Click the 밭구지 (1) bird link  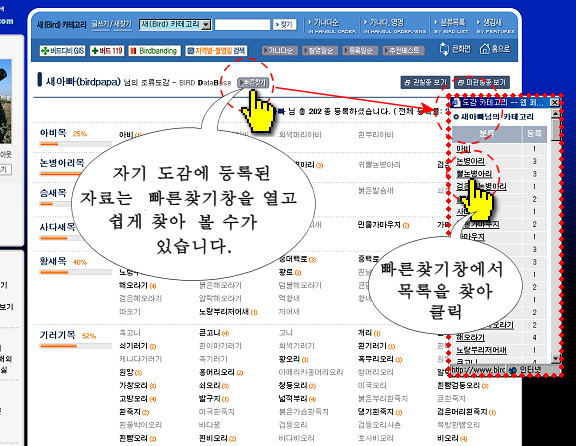(214, 399)
